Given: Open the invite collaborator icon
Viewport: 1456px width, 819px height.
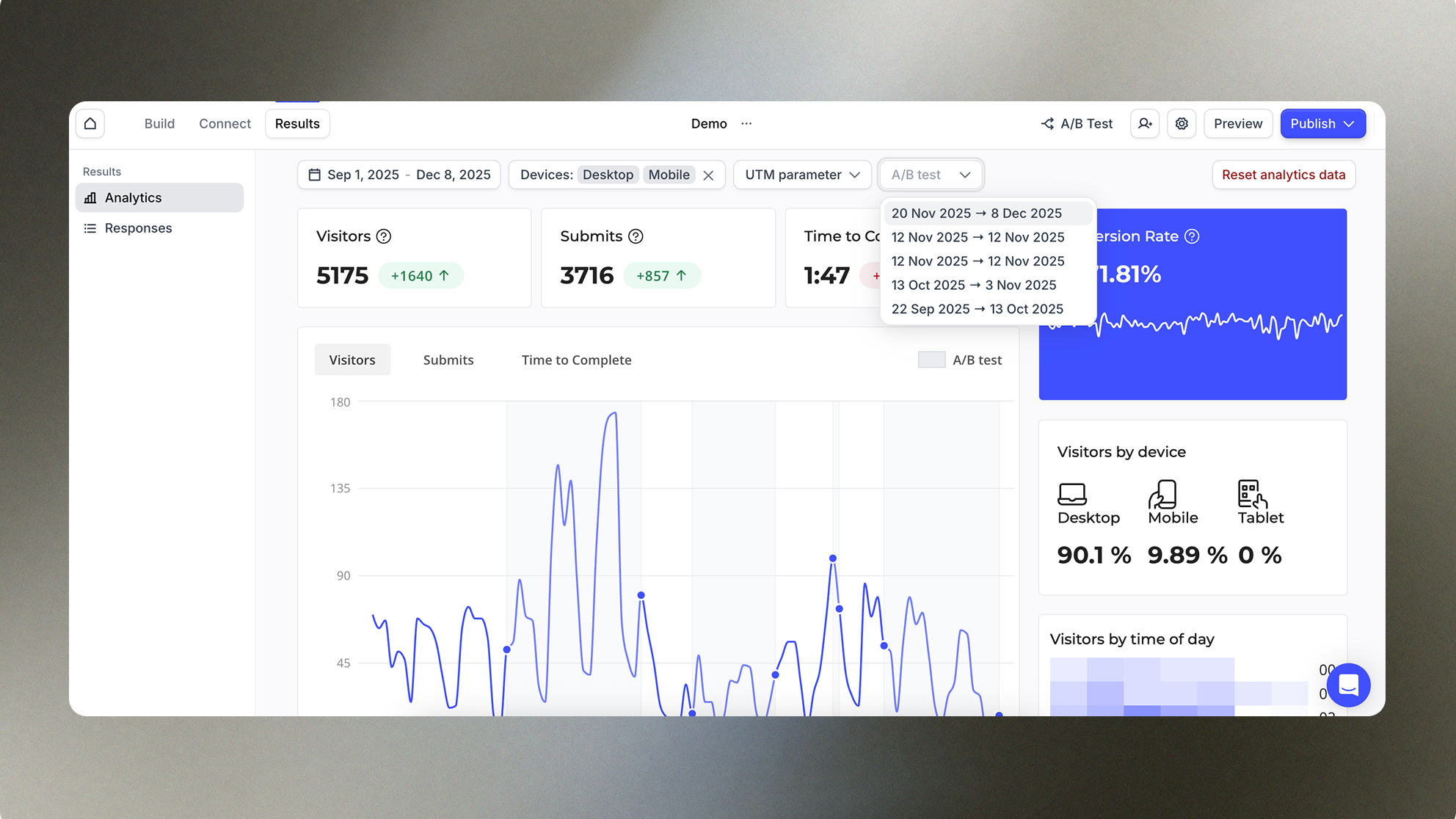Looking at the screenshot, I should point(1145,123).
